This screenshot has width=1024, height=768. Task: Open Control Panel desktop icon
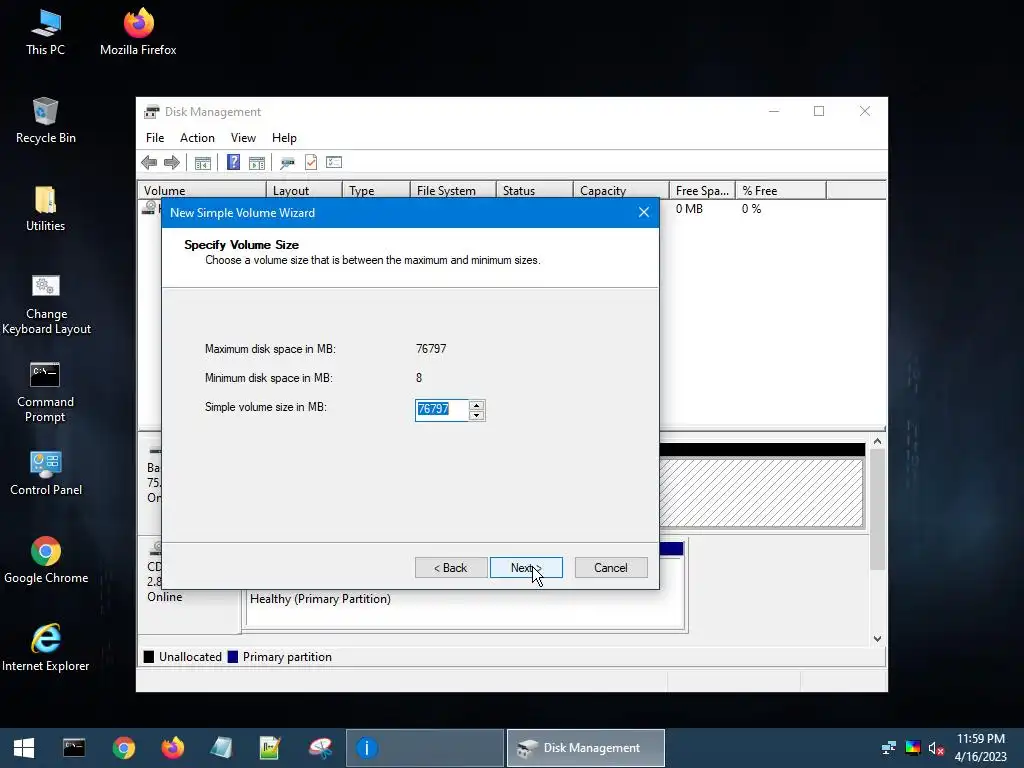[46, 473]
